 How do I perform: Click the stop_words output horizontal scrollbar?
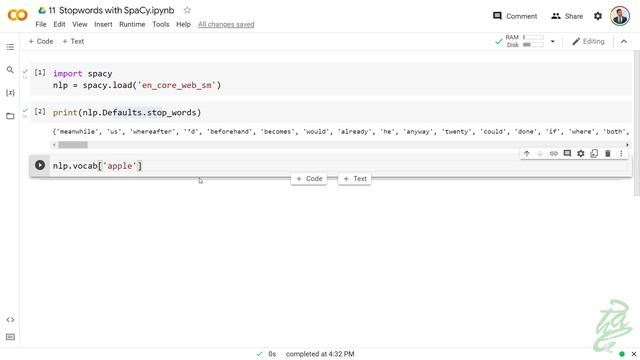73,144
